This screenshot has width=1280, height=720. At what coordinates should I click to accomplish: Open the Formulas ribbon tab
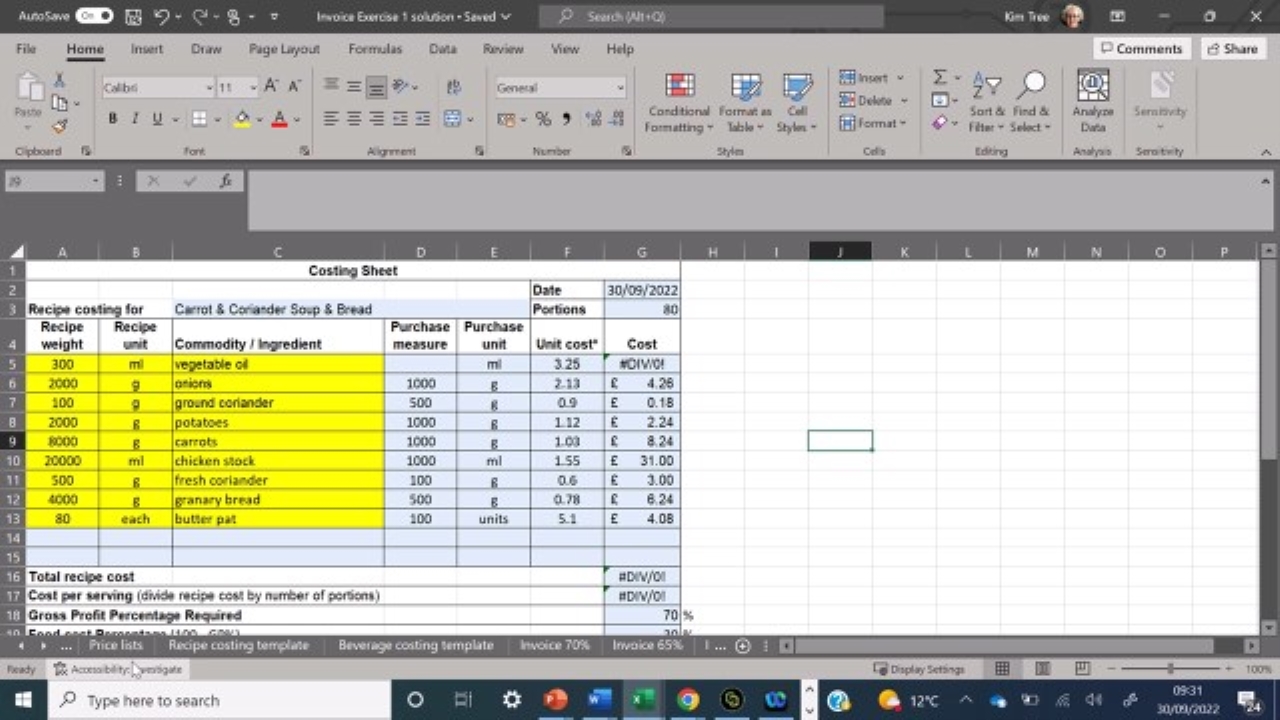click(375, 49)
